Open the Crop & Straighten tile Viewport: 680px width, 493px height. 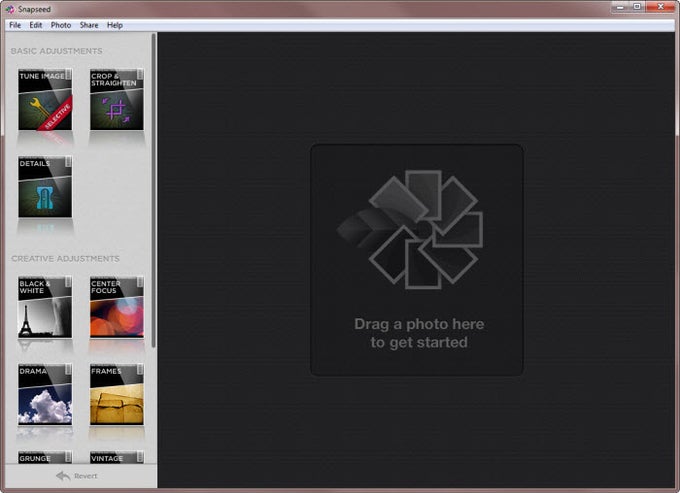pyautogui.click(x=117, y=100)
